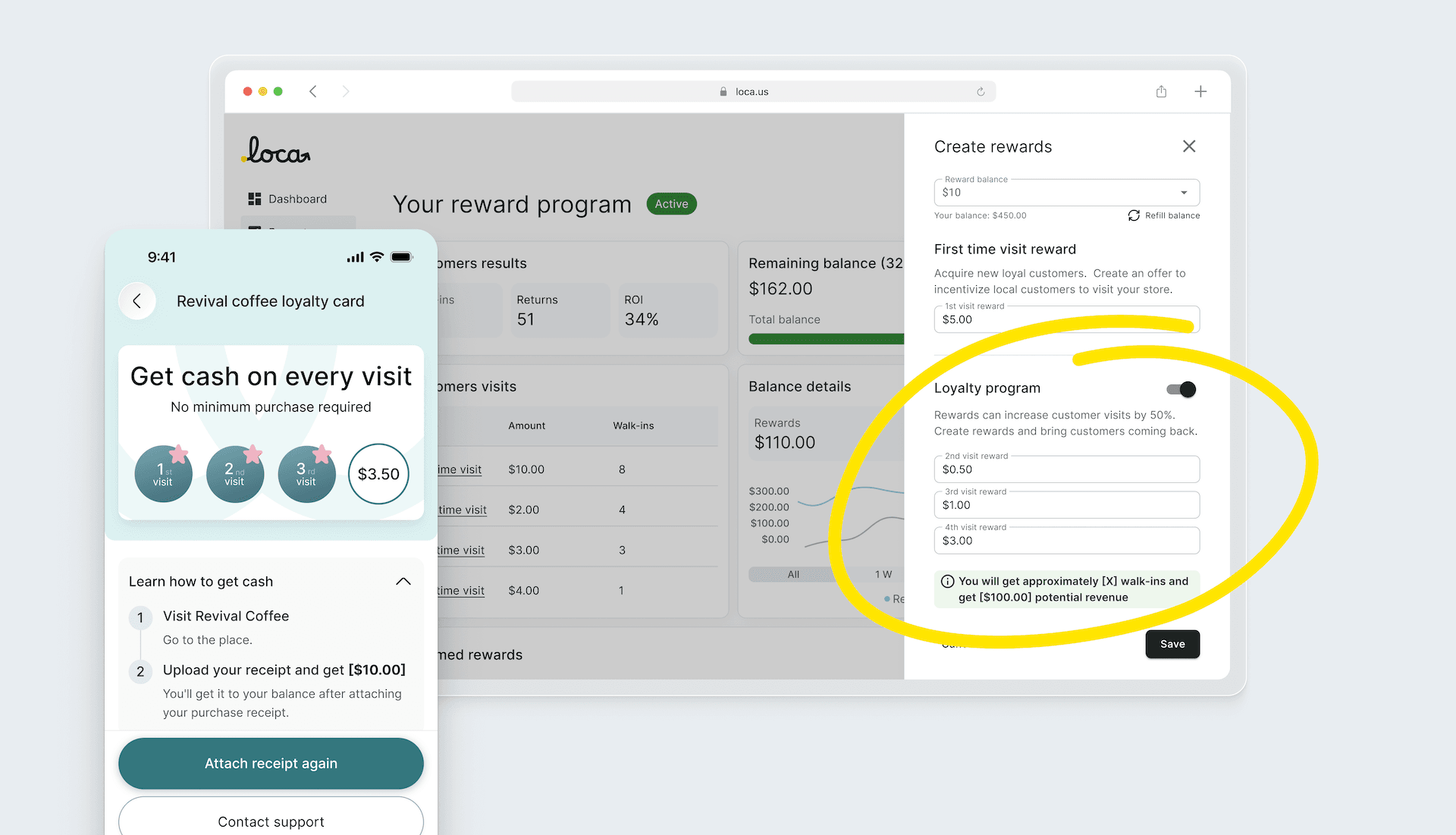The height and width of the screenshot is (835, 1456).
Task: Tap the back button on loyalty card
Action: pyautogui.click(x=137, y=301)
